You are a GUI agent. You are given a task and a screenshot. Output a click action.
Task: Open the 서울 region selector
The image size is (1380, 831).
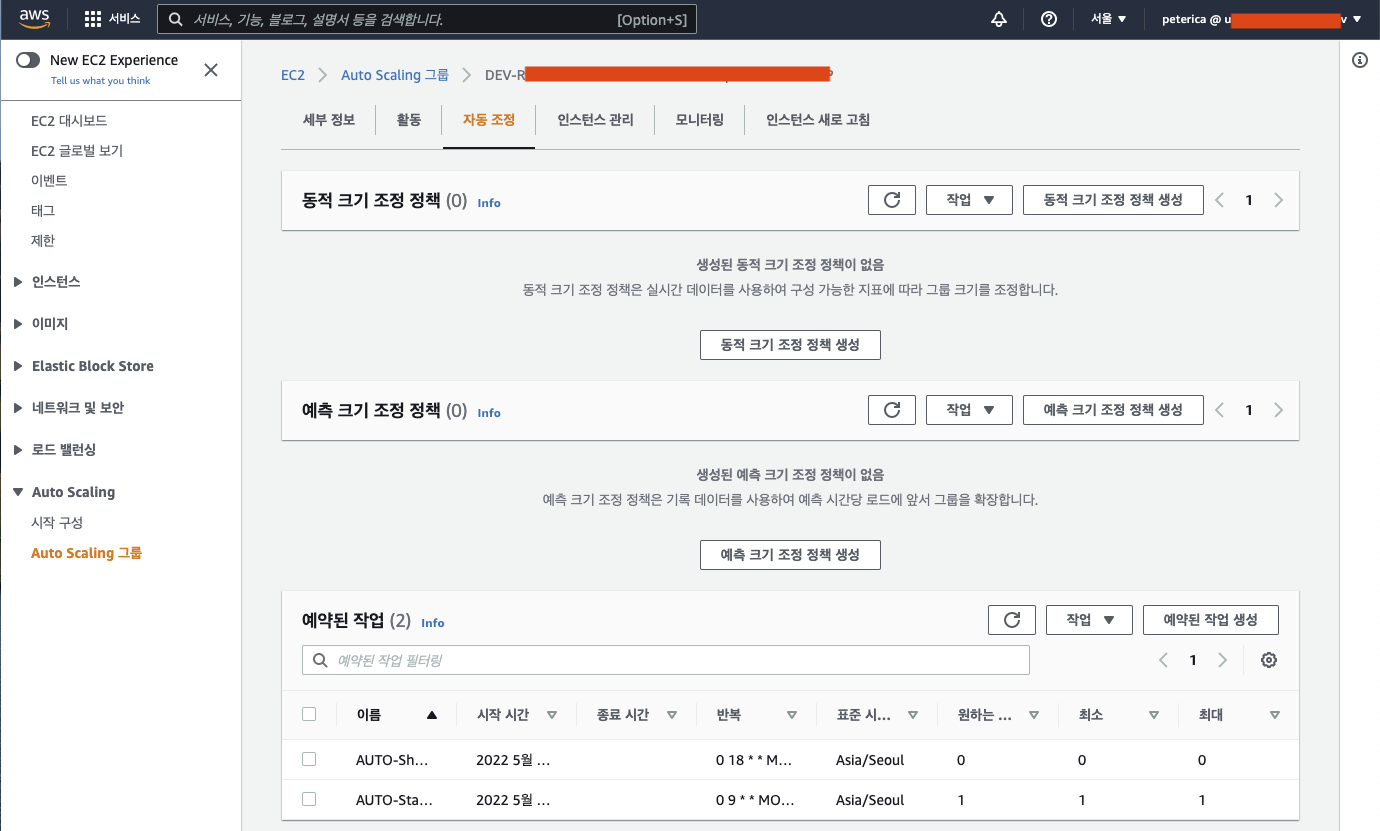coord(1108,19)
